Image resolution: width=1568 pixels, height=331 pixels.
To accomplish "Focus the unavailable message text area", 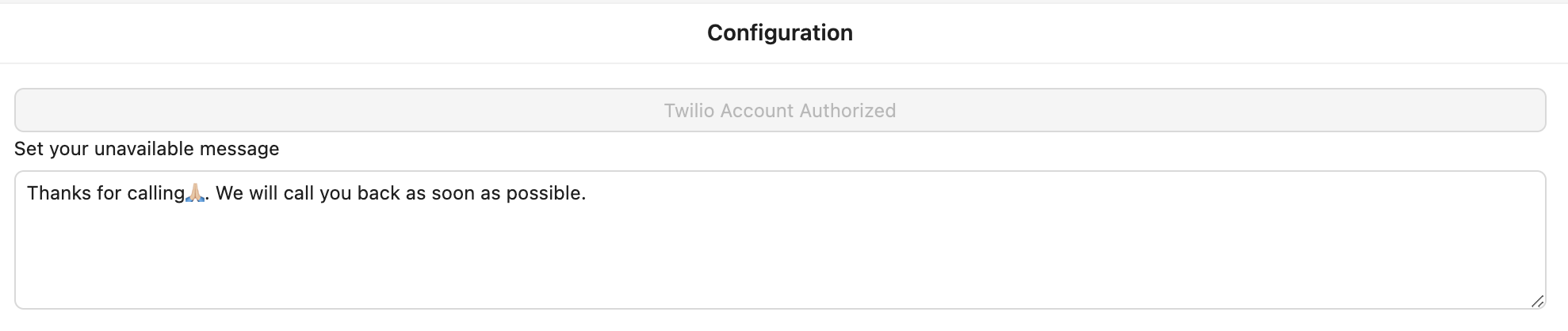I will (780, 245).
